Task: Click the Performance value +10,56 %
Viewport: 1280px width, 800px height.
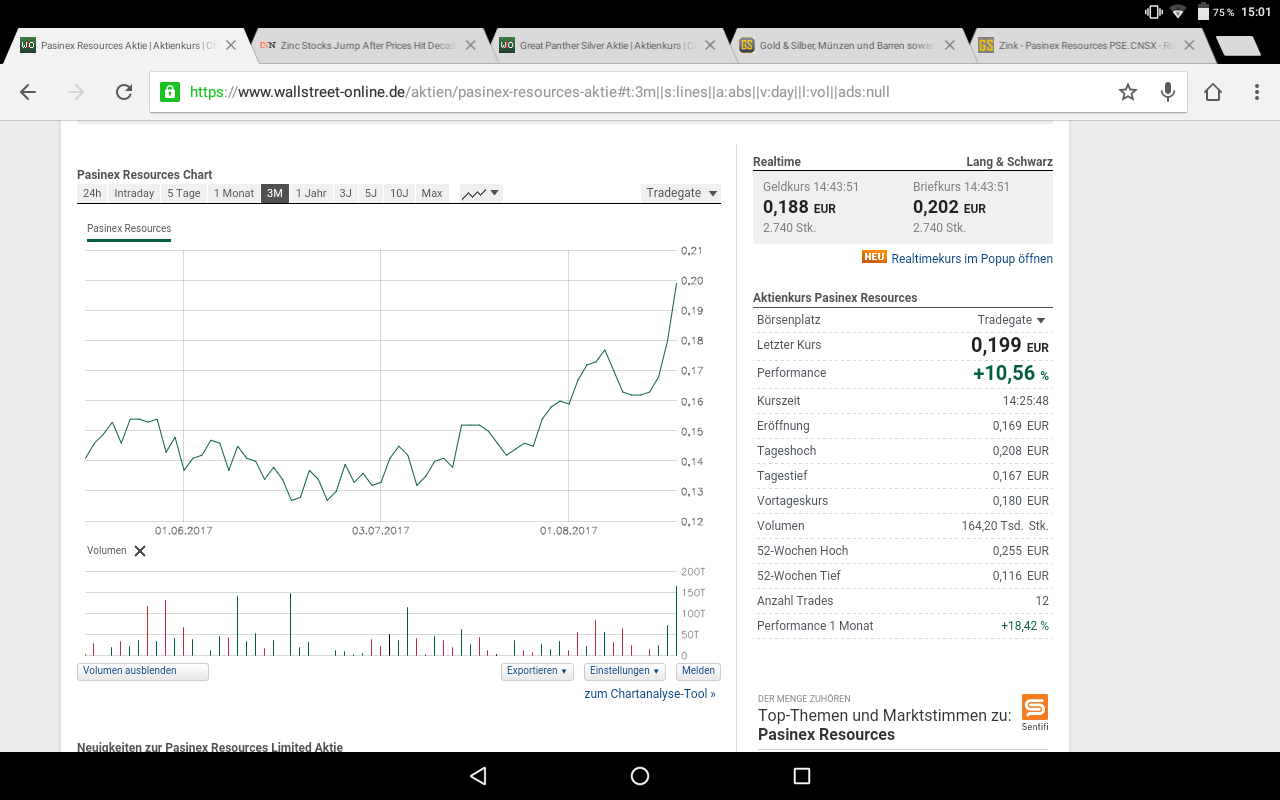Action: [x=1011, y=373]
